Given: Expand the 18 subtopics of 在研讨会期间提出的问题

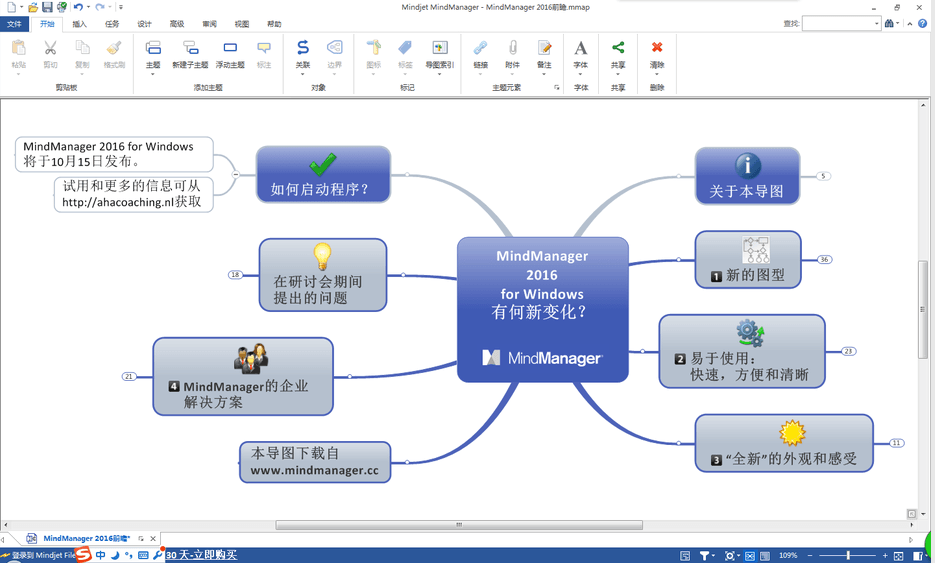Looking at the screenshot, I should pos(236,275).
